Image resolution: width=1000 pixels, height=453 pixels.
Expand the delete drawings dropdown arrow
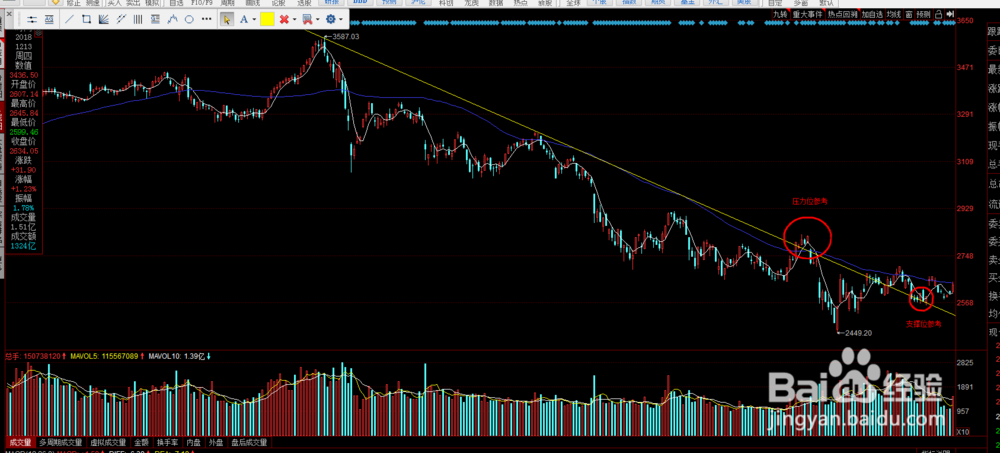[x=295, y=20]
